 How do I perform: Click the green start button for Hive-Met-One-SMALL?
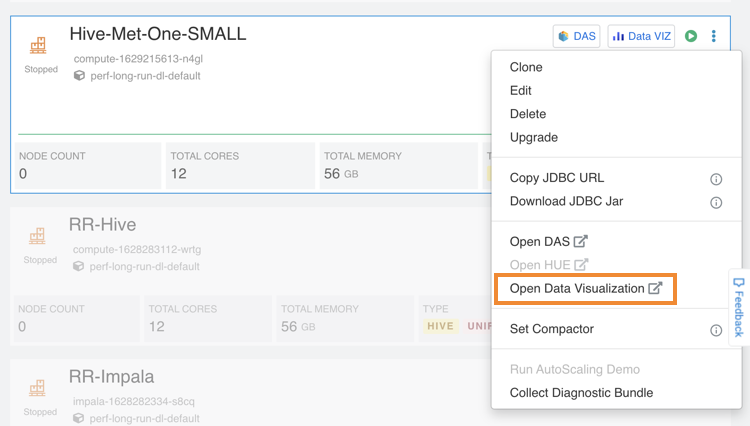(x=691, y=37)
